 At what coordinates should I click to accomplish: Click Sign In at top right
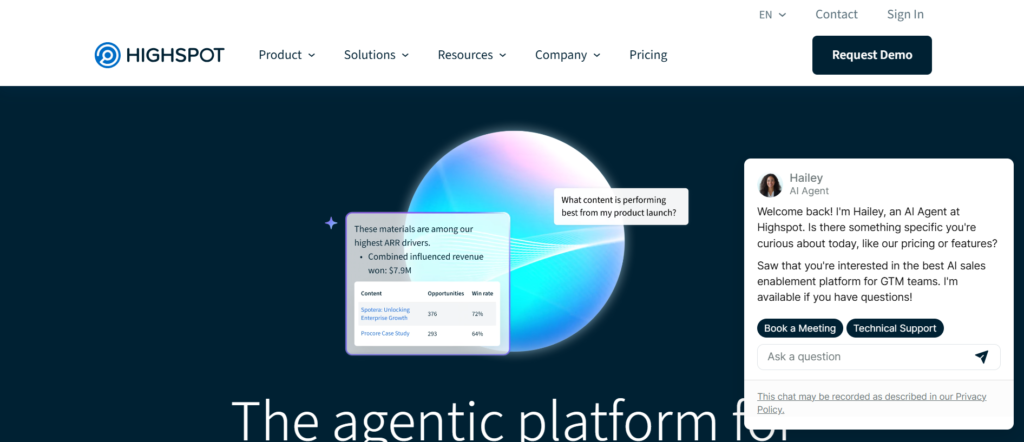pos(905,14)
